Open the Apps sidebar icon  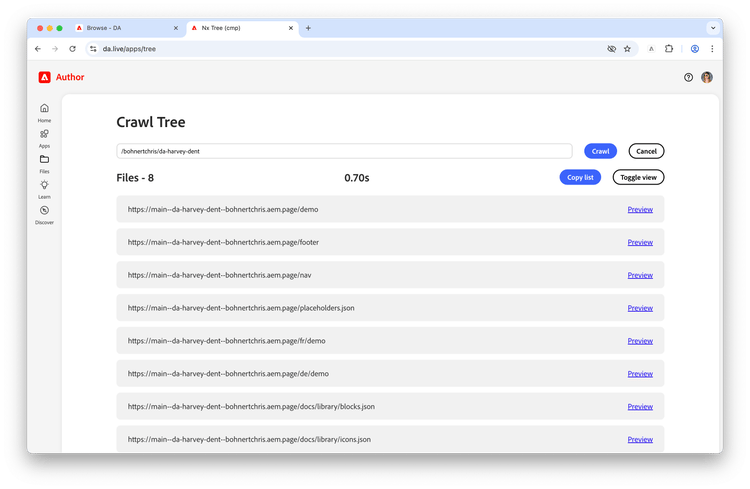44,133
